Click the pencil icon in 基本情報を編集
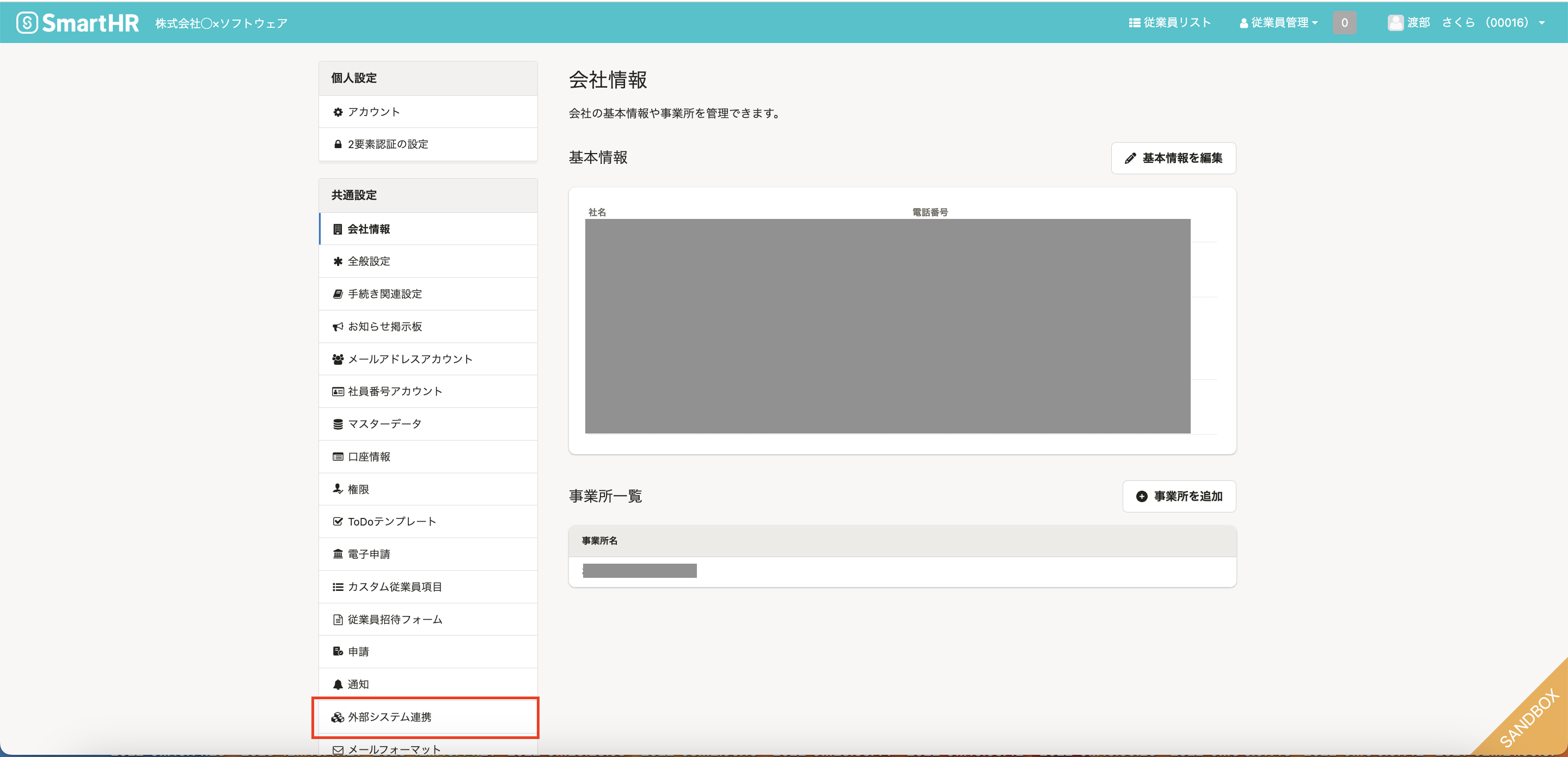Viewport: 1568px width, 757px height. coord(1130,158)
